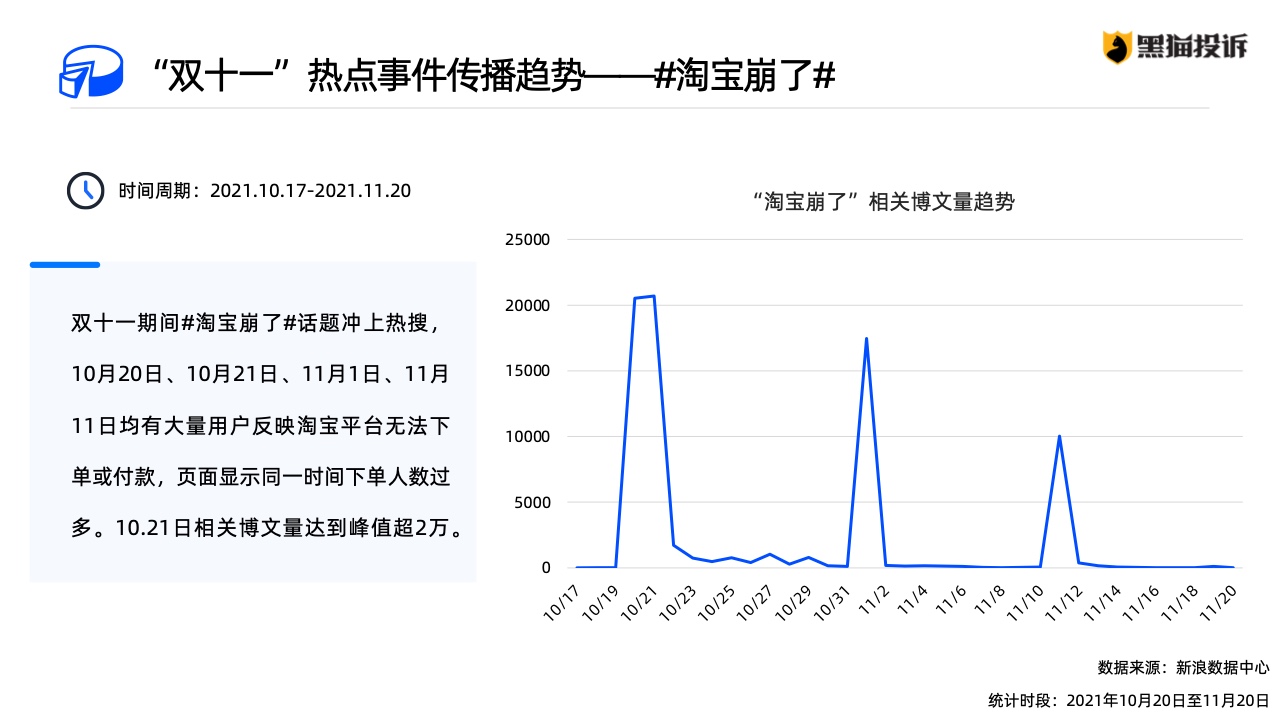The image size is (1280, 720).
Task: Click the 10/21 peak on the line
Action: point(653,296)
